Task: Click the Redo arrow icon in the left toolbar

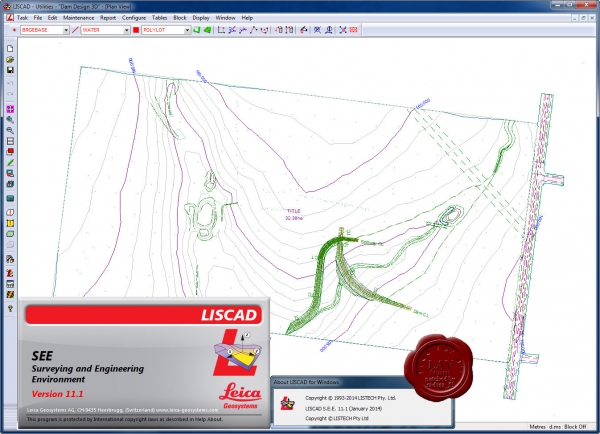Action: click(x=10, y=94)
